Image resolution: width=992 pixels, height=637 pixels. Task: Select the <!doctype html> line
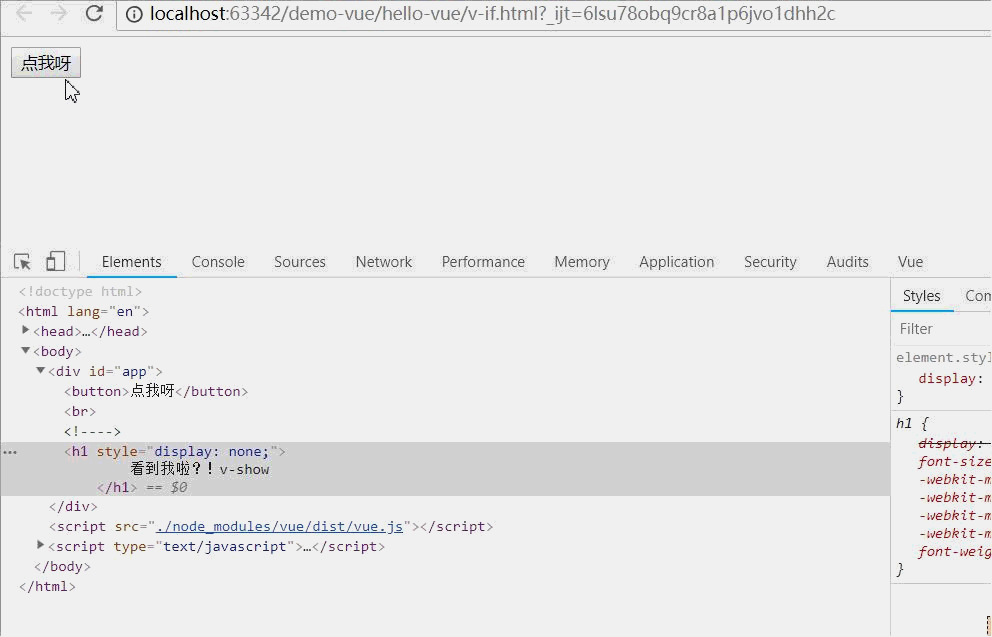click(80, 292)
